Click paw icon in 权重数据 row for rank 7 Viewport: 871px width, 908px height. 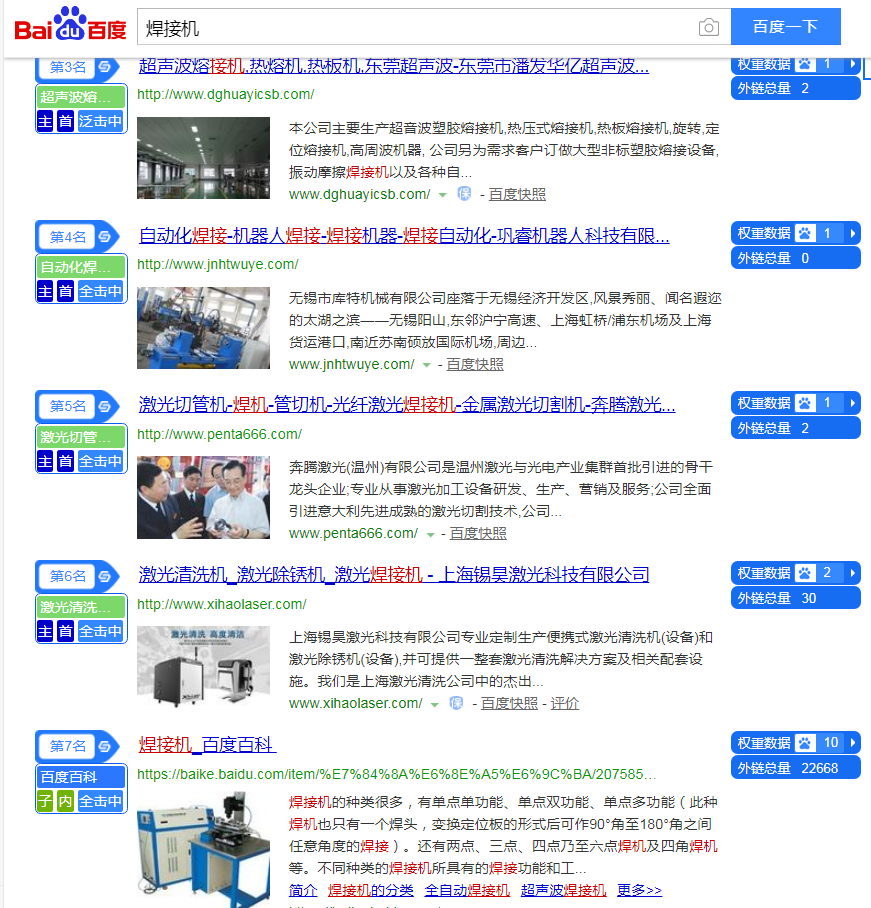pos(804,743)
